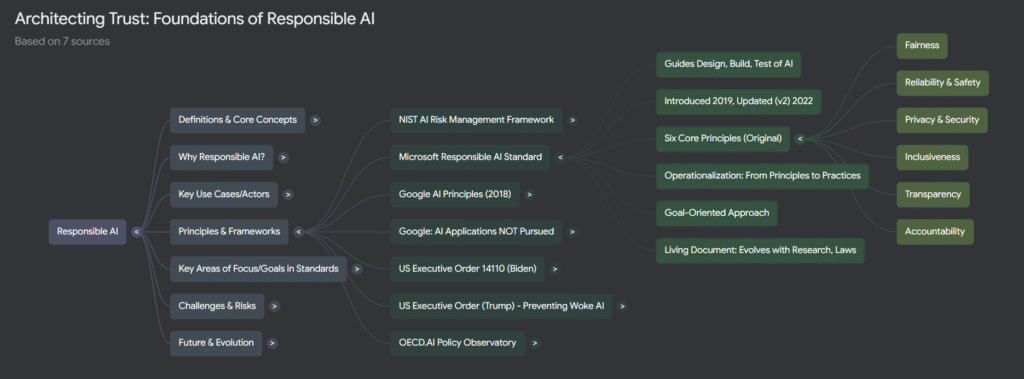Expand the Why Responsible AI? chevron
1024x379 pixels.
tap(283, 157)
